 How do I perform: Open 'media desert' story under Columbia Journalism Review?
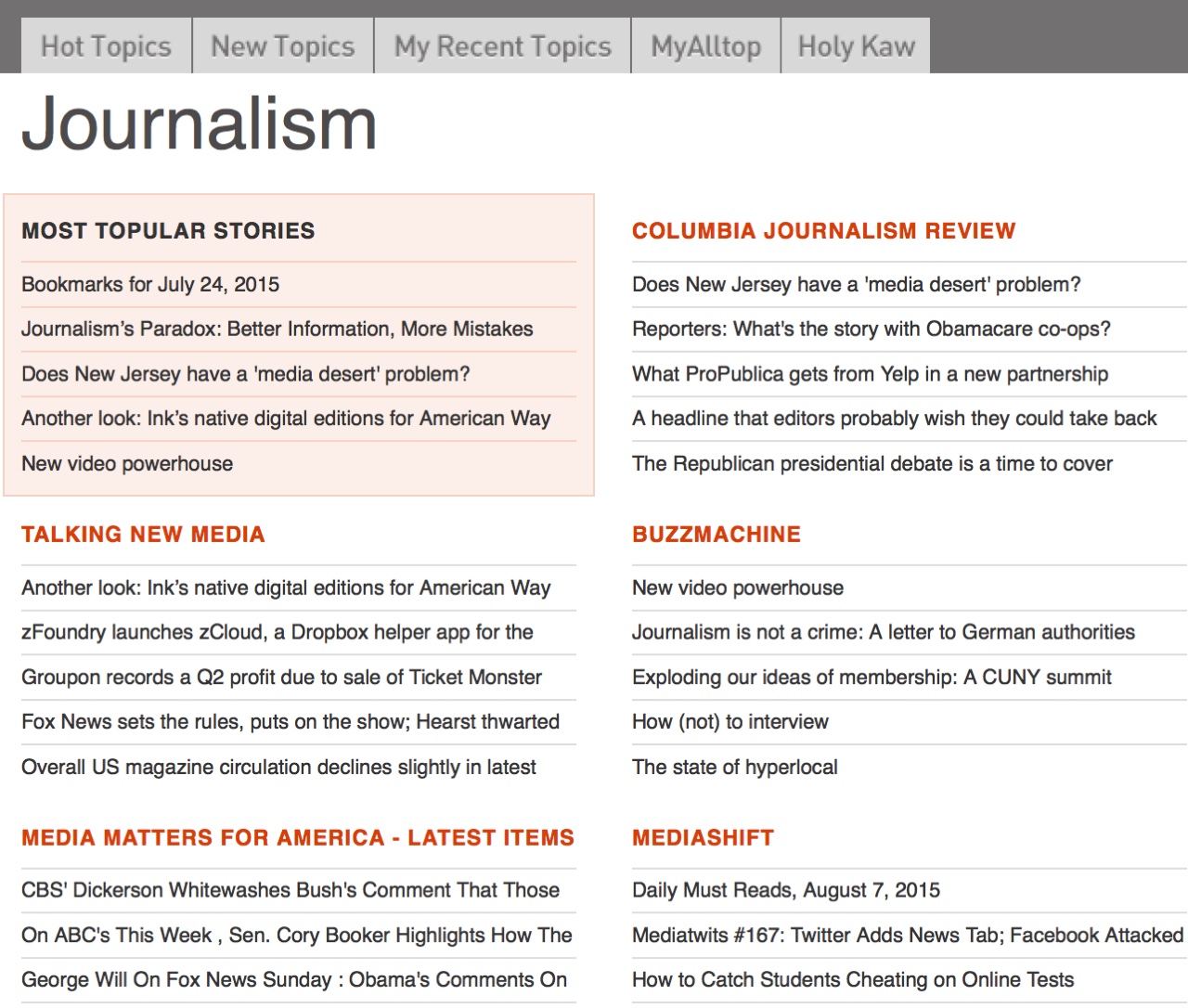857,285
